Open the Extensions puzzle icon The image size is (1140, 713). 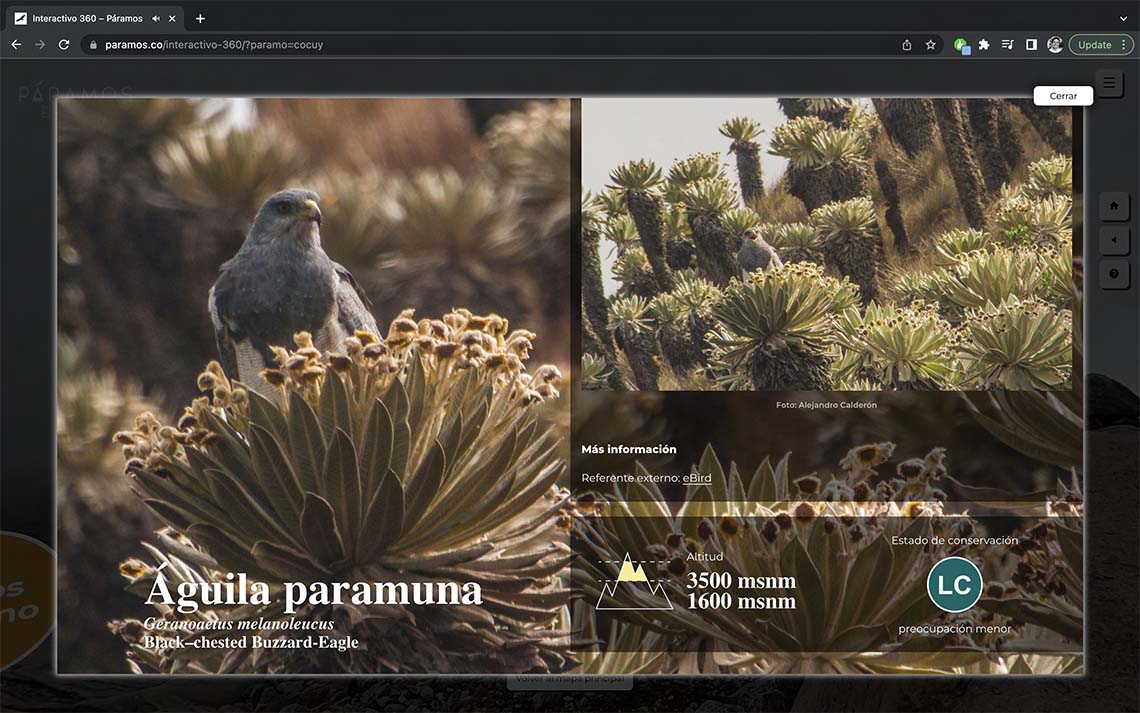(x=984, y=45)
